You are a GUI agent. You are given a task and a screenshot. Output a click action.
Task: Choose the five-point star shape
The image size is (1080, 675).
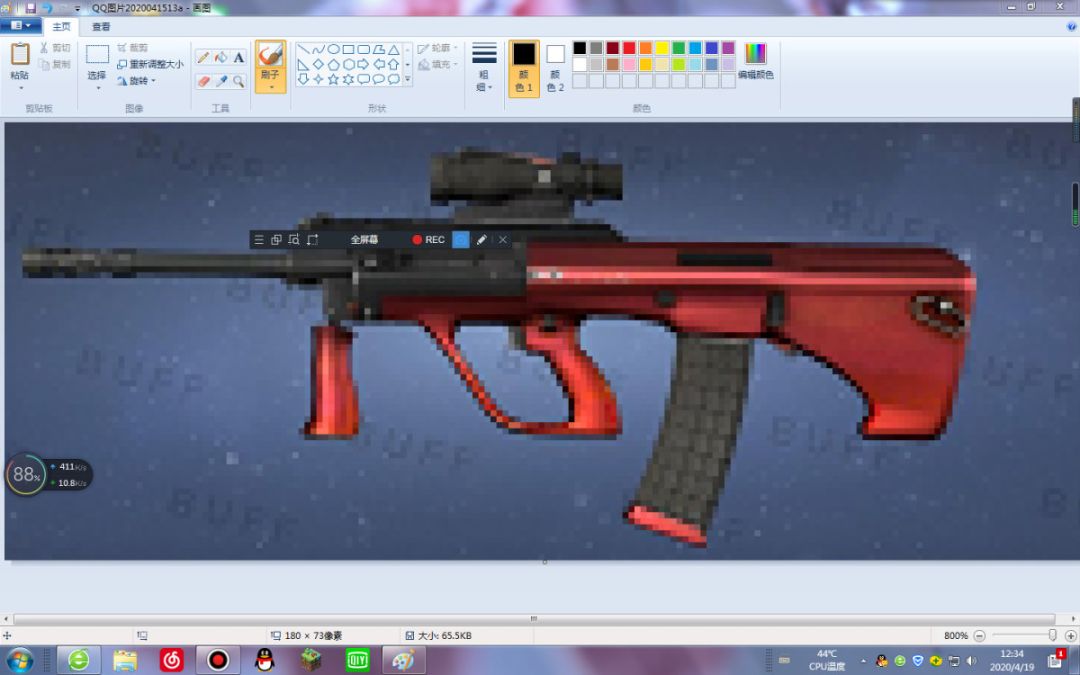[x=333, y=79]
